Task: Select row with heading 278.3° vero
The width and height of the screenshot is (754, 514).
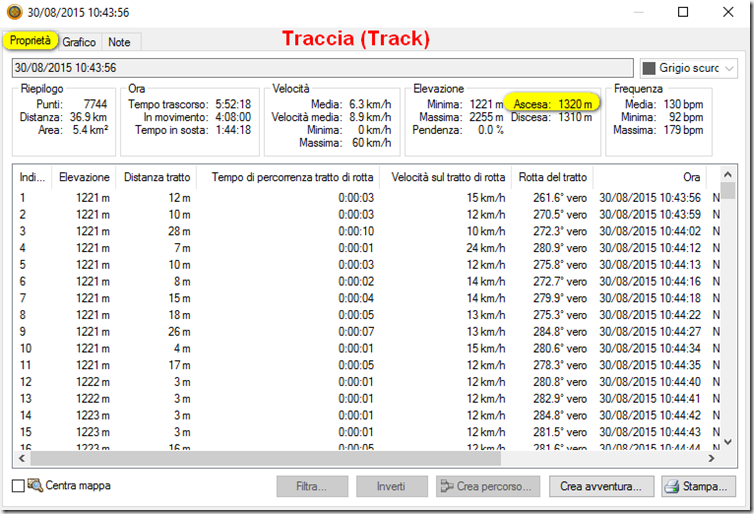Action: point(367,365)
